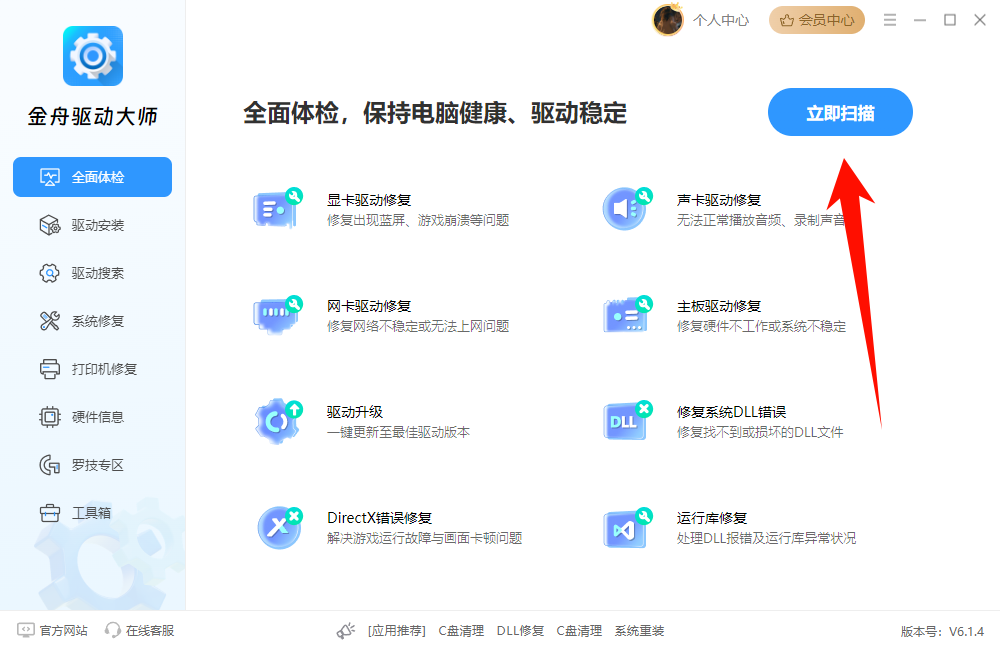Click the 打印机修复 printer icon
The image size is (1000, 650).
coord(50,369)
